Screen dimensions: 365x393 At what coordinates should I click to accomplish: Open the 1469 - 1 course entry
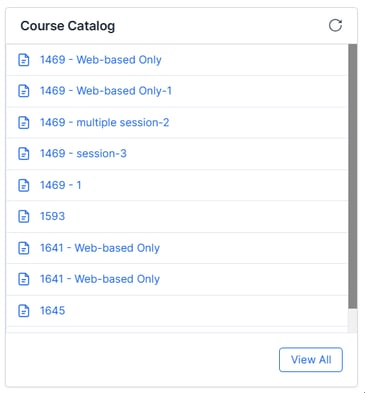pyautogui.click(x=60, y=185)
